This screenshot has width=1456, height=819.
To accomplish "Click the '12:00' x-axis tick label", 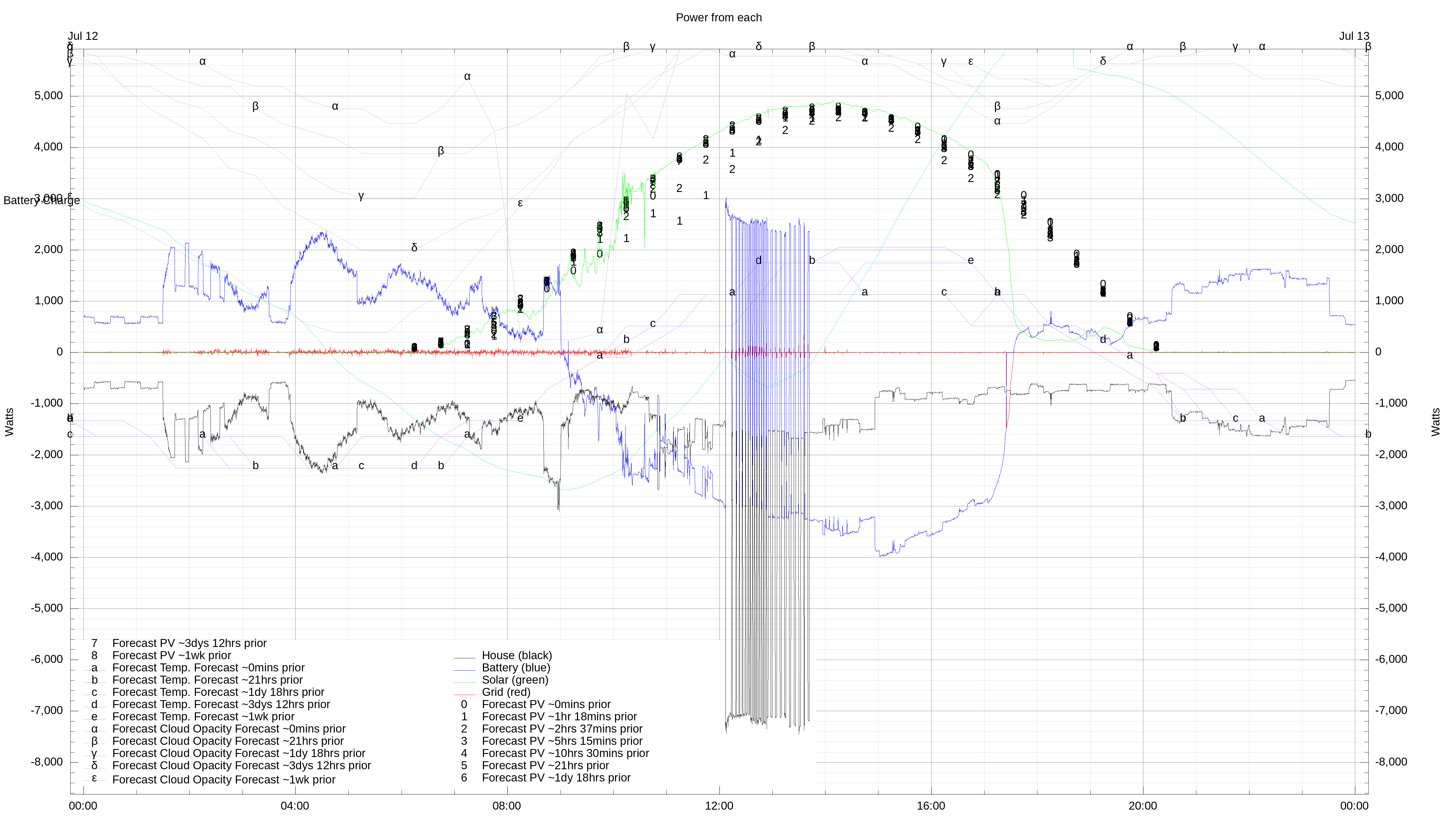I will pos(719,806).
